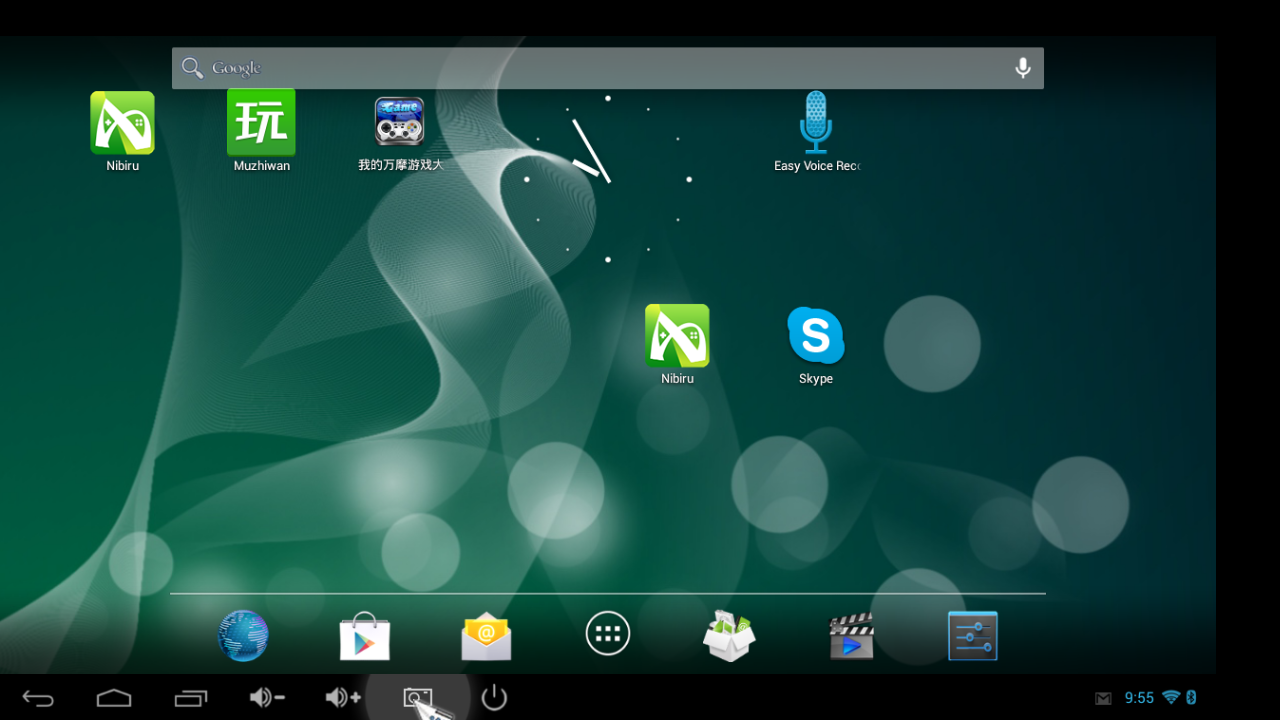The image size is (1280, 720).
Task: Open the Google Play Store
Action: (x=365, y=636)
